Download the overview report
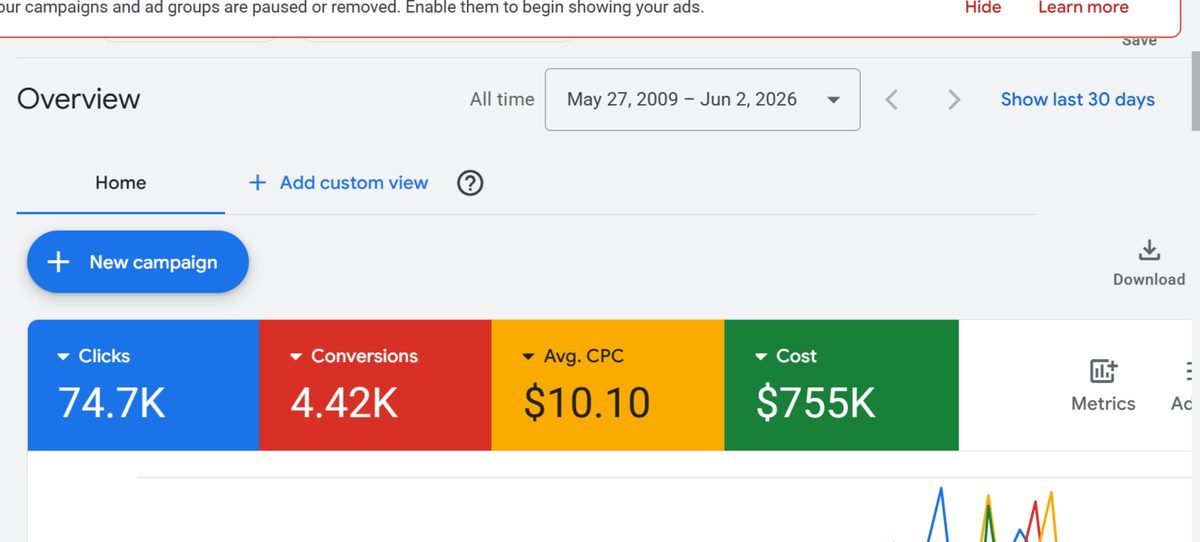Screen dimensions: 1200x542 pyautogui.click(x=1149, y=263)
